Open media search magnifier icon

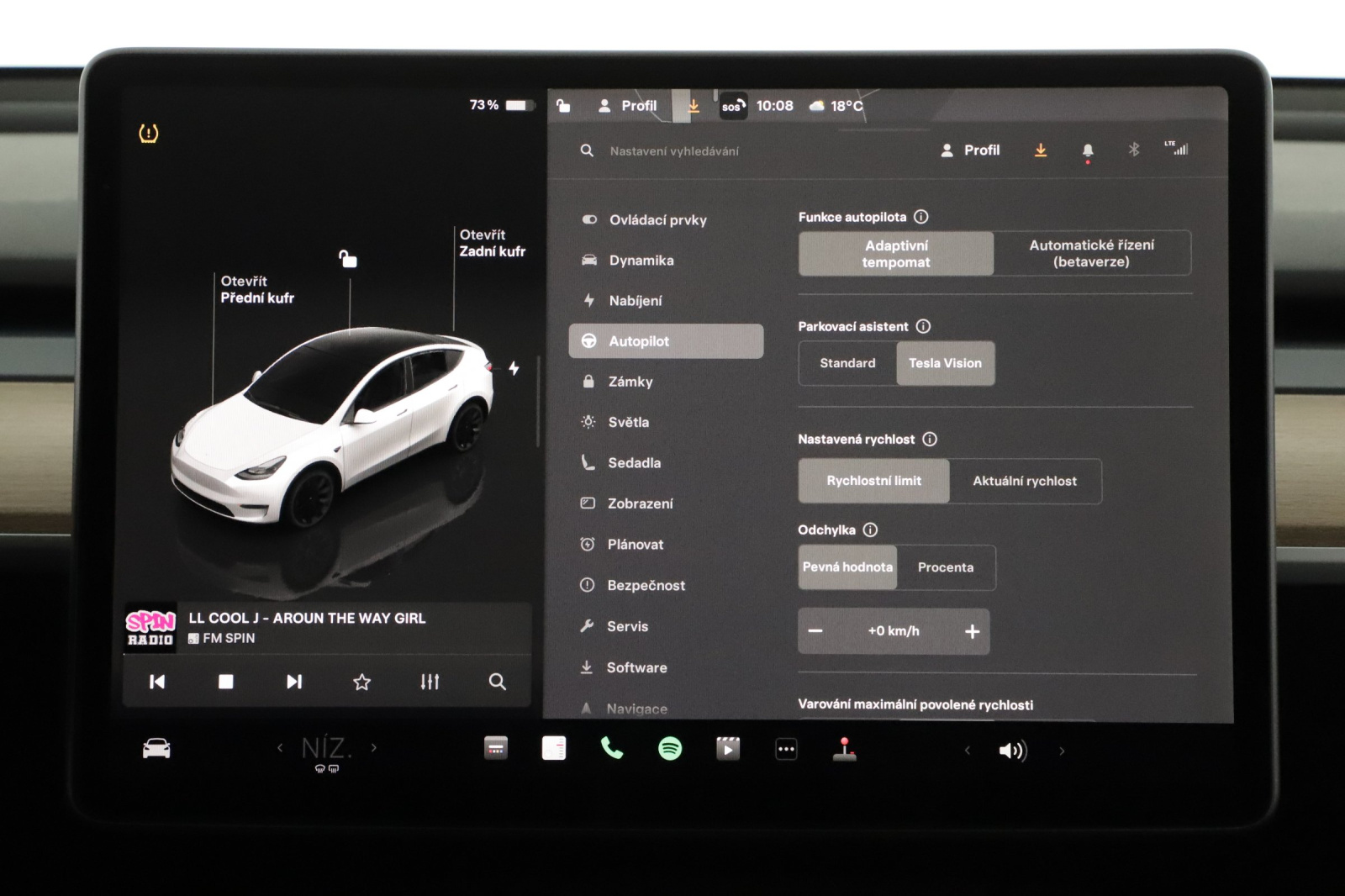(x=498, y=682)
